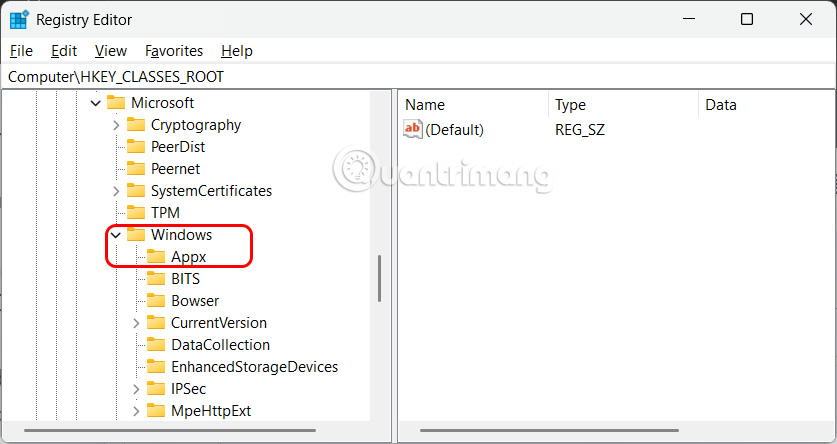837x444 pixels.
Task: Click the Registry Editor app icon
Action: point(19,20)
